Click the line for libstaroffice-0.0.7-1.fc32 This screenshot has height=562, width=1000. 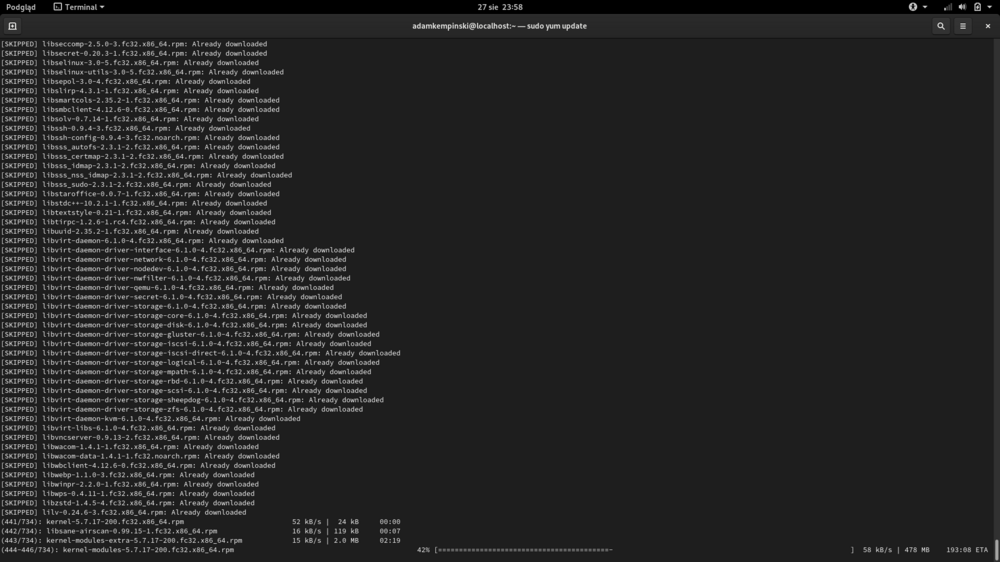pos(138,194)
